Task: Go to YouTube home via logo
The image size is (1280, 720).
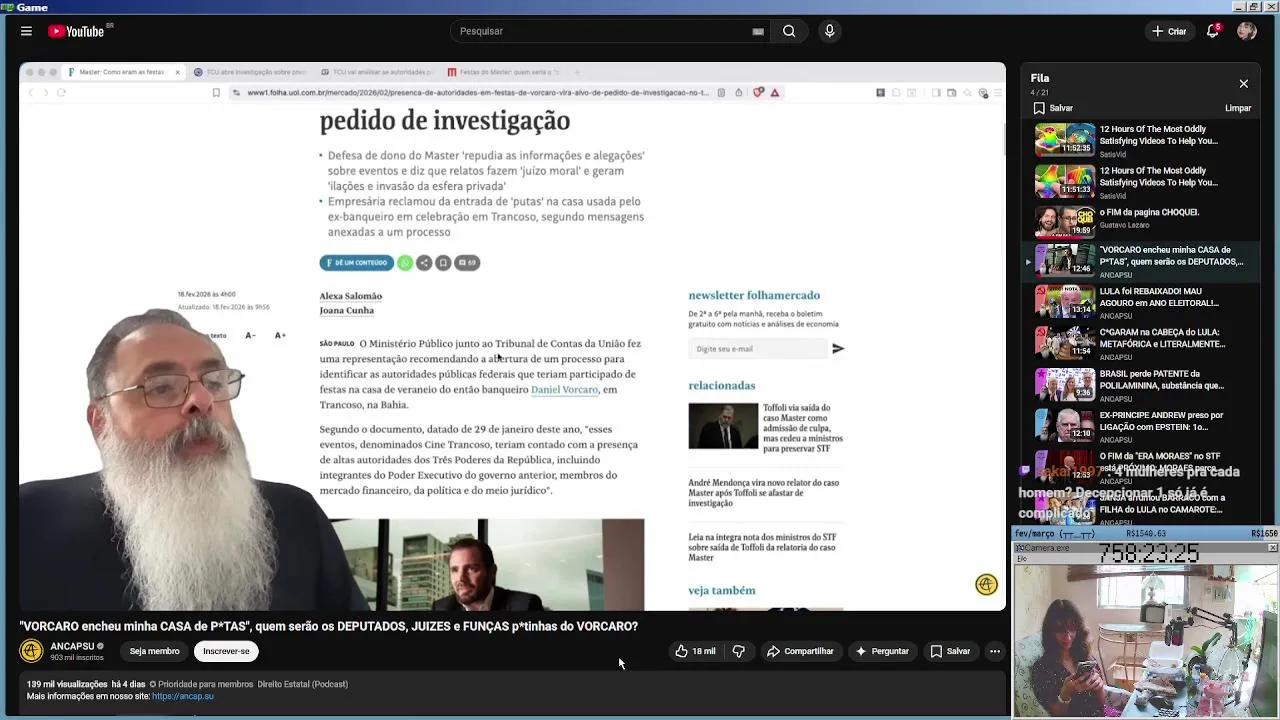Action: (76, 31)
